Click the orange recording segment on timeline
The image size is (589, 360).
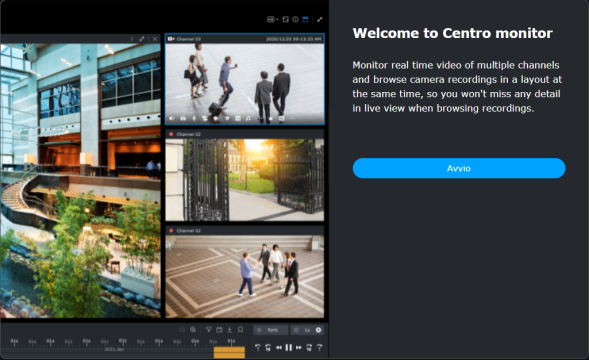pyautogui.click(x=229, y=352)
